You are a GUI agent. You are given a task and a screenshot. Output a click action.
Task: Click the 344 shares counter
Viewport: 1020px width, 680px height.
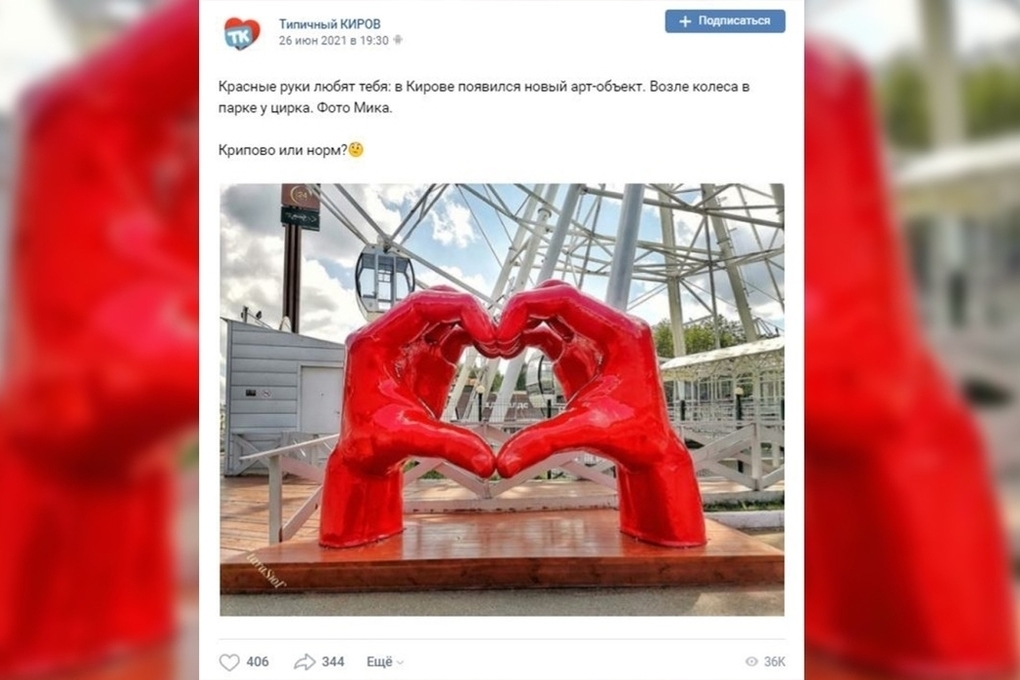[x=332, y=662]
